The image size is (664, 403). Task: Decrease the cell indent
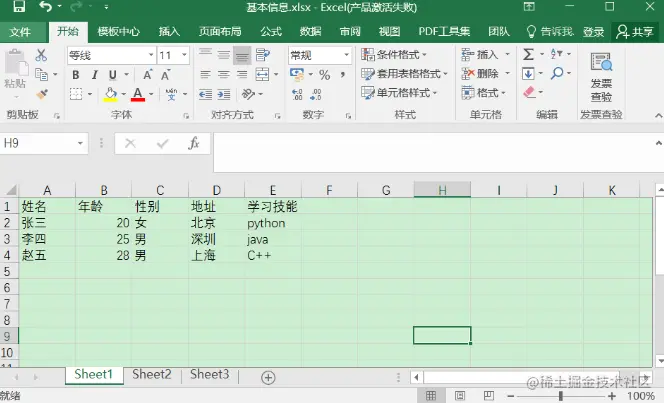tap(205, 94)
